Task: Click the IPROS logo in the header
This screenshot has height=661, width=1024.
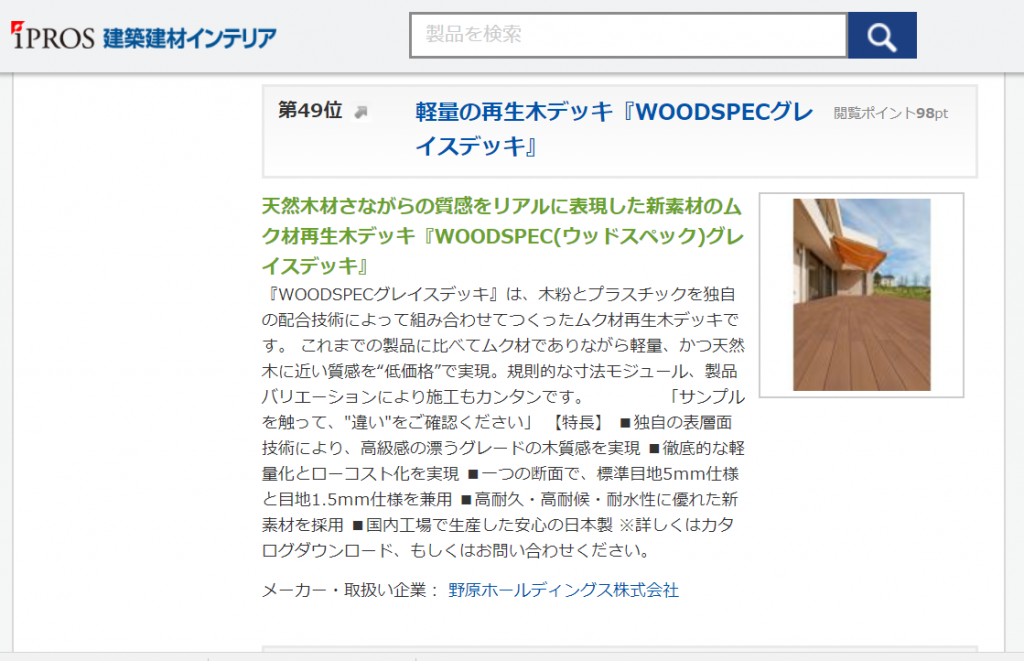Action: click(53, 37)
